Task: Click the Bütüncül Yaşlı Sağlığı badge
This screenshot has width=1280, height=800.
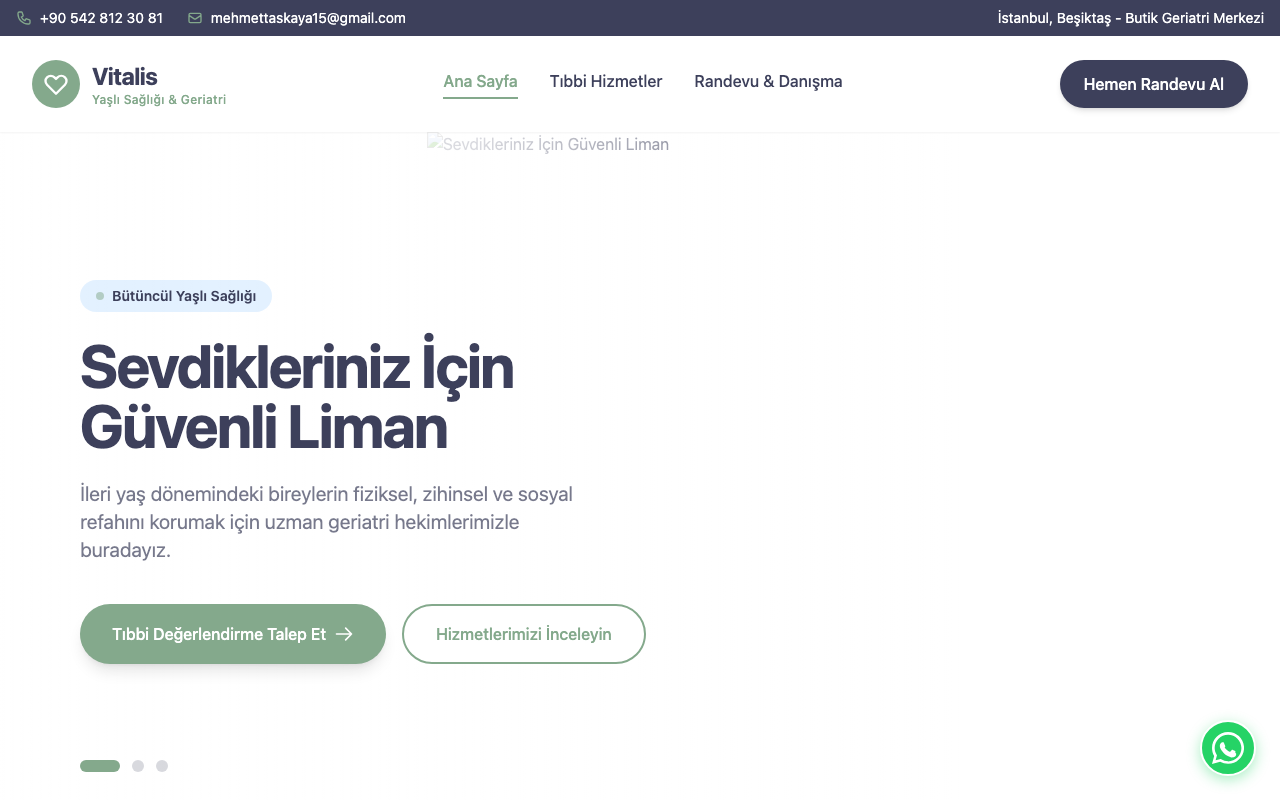Action: tap(176, 296)
